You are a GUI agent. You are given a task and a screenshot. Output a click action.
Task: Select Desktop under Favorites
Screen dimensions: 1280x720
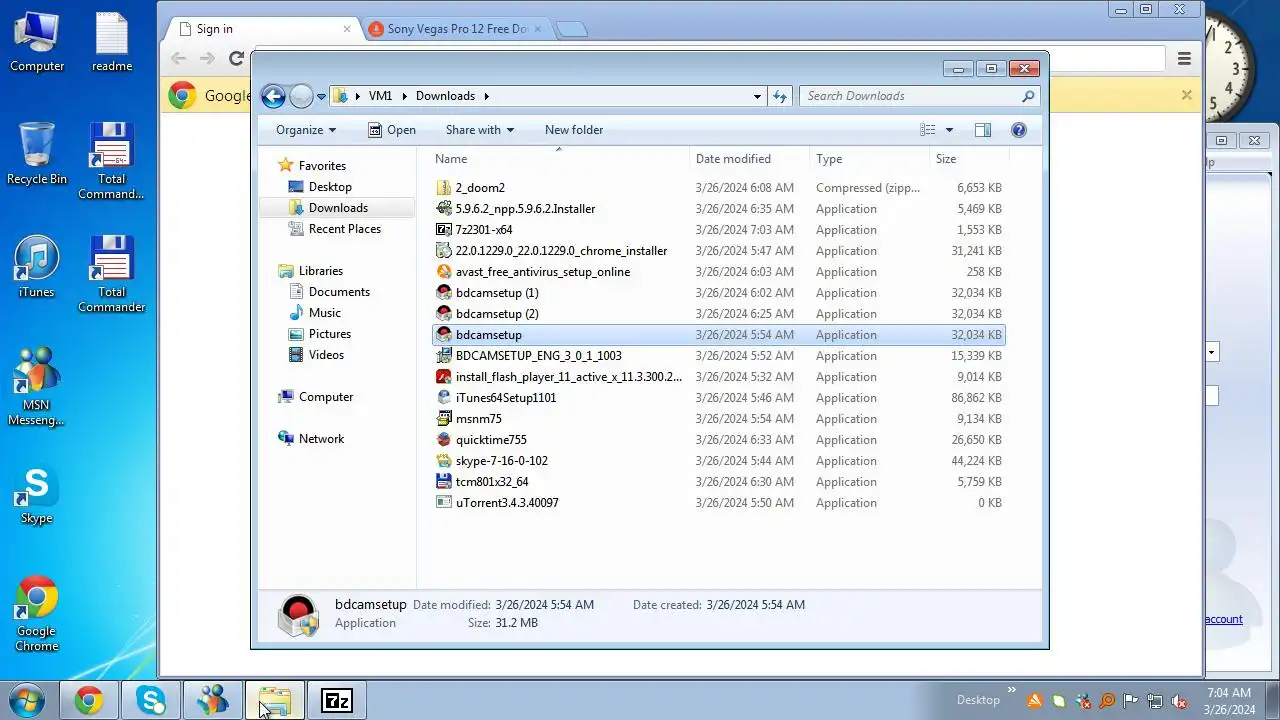pos(330,187)
